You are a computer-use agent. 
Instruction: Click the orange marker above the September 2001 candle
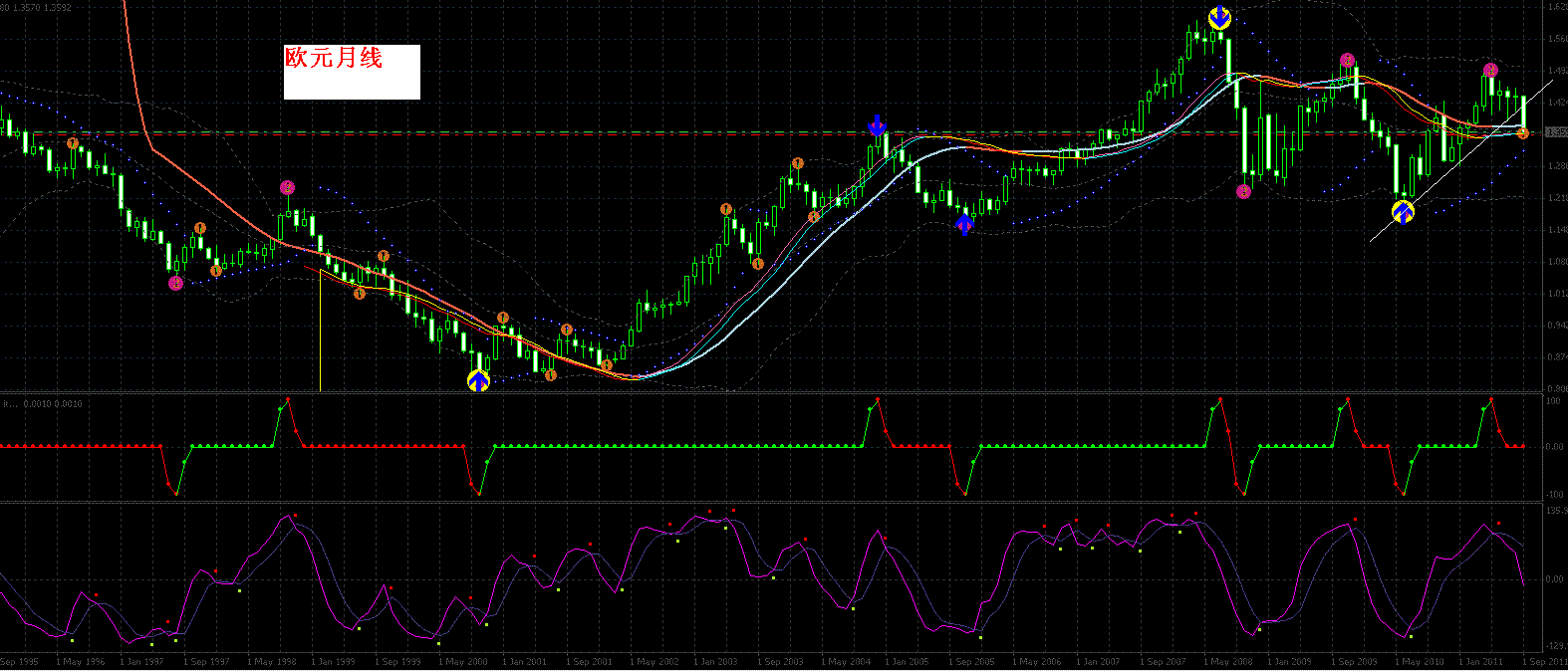tap(567, 330)
